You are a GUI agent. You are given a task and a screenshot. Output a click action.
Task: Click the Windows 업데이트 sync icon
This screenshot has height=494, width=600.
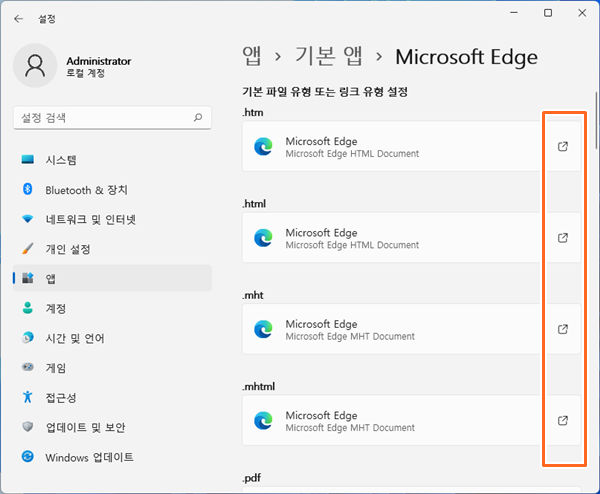coord(28,457)
